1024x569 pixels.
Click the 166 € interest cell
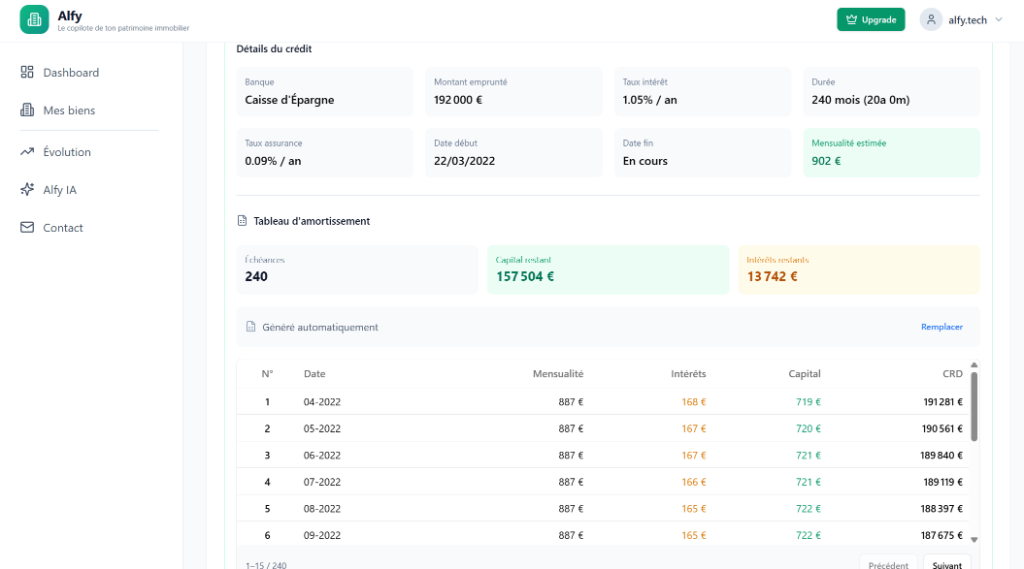coord(694,482)
